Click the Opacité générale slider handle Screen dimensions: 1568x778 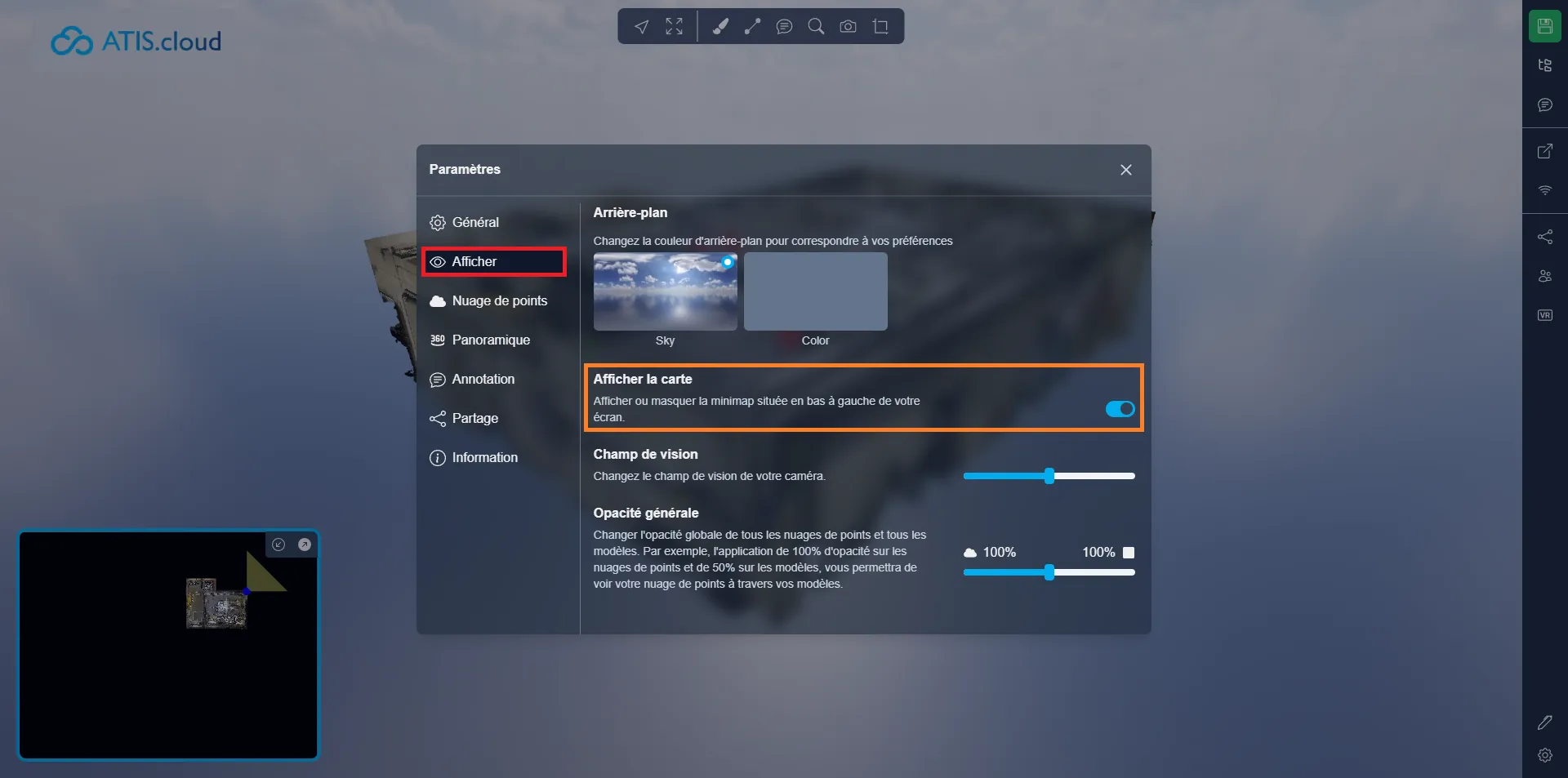[1049, 573]
